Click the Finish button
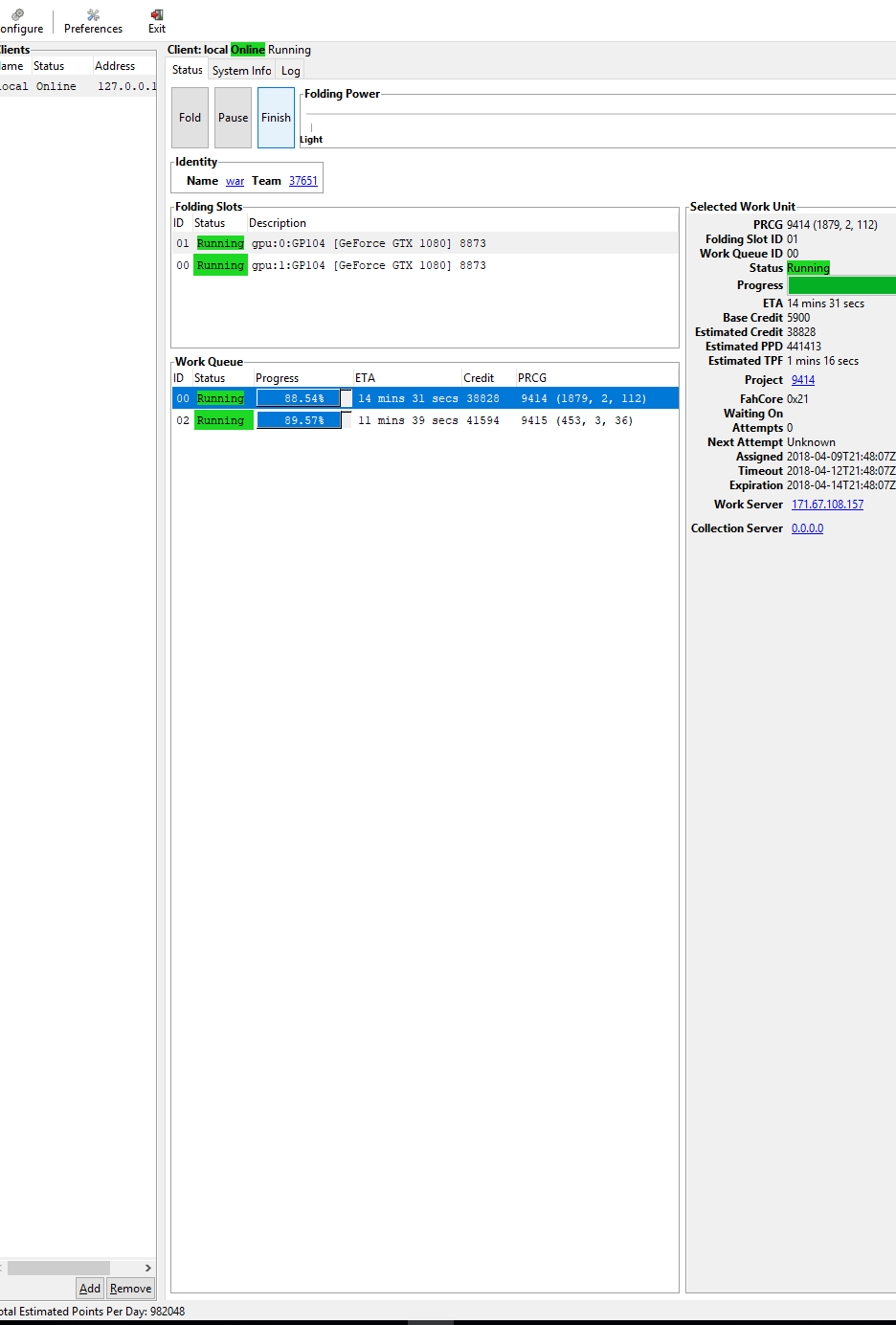This screenshot has height=1325, width=896. (x=276, y=118)
